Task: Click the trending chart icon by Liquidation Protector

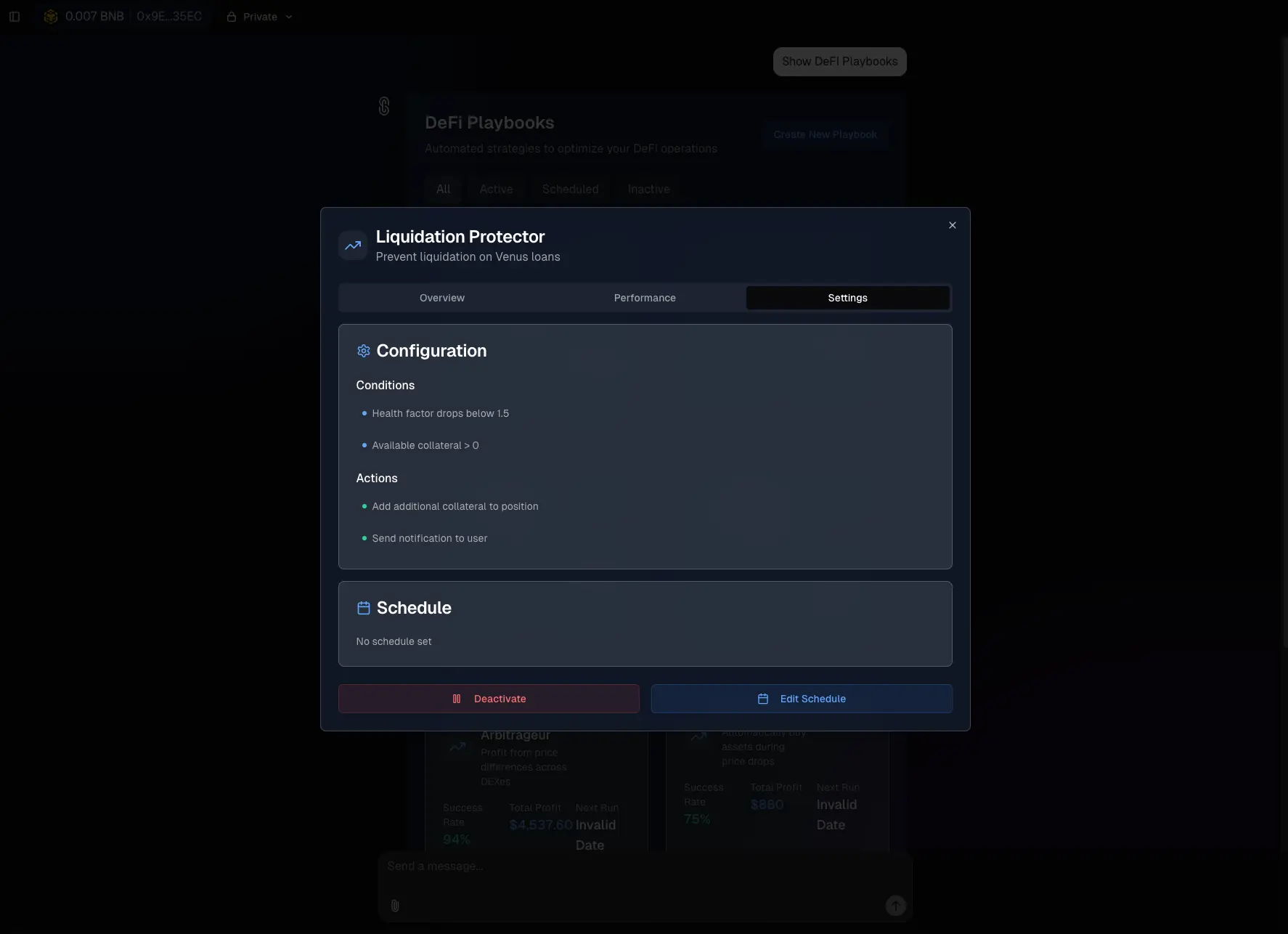Action: (353, 245)
